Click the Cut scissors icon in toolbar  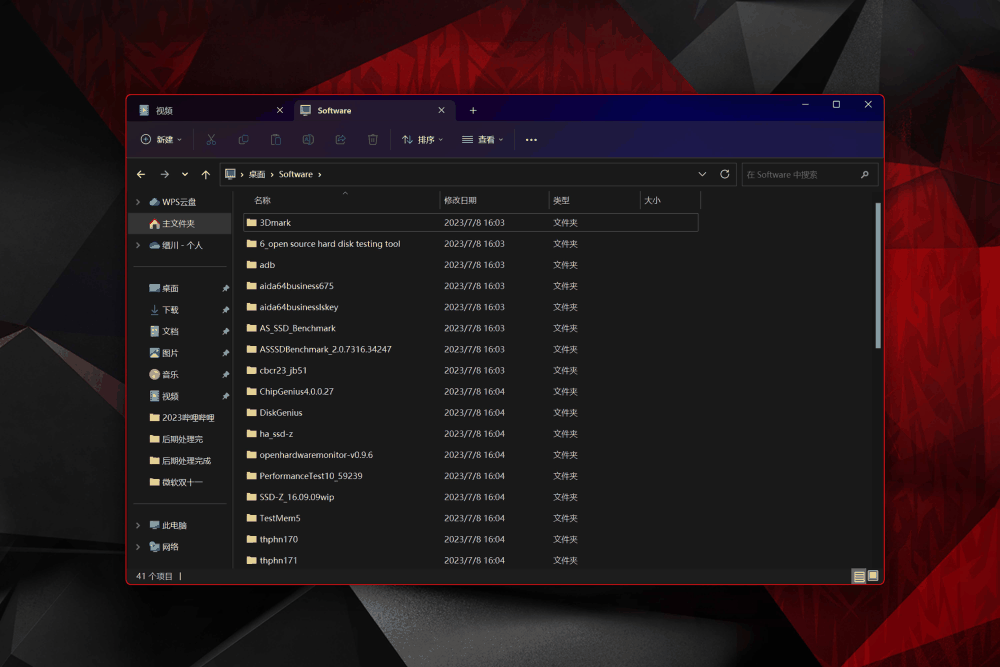point(211,140)
